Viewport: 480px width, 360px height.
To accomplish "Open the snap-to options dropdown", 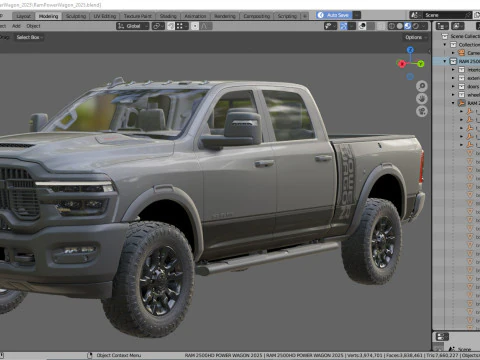I will (x=182, y=26).
